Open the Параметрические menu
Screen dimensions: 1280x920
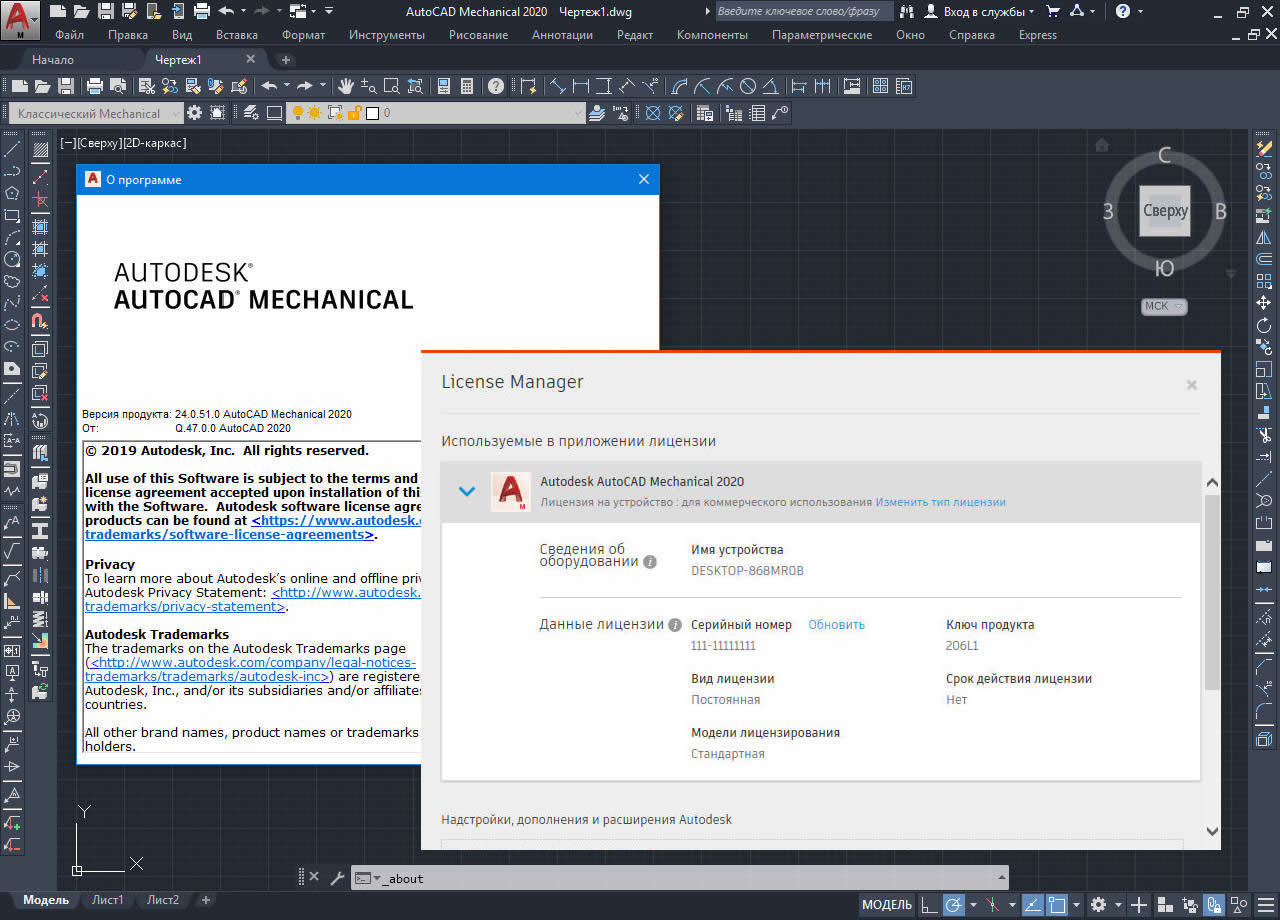[821, 35]
